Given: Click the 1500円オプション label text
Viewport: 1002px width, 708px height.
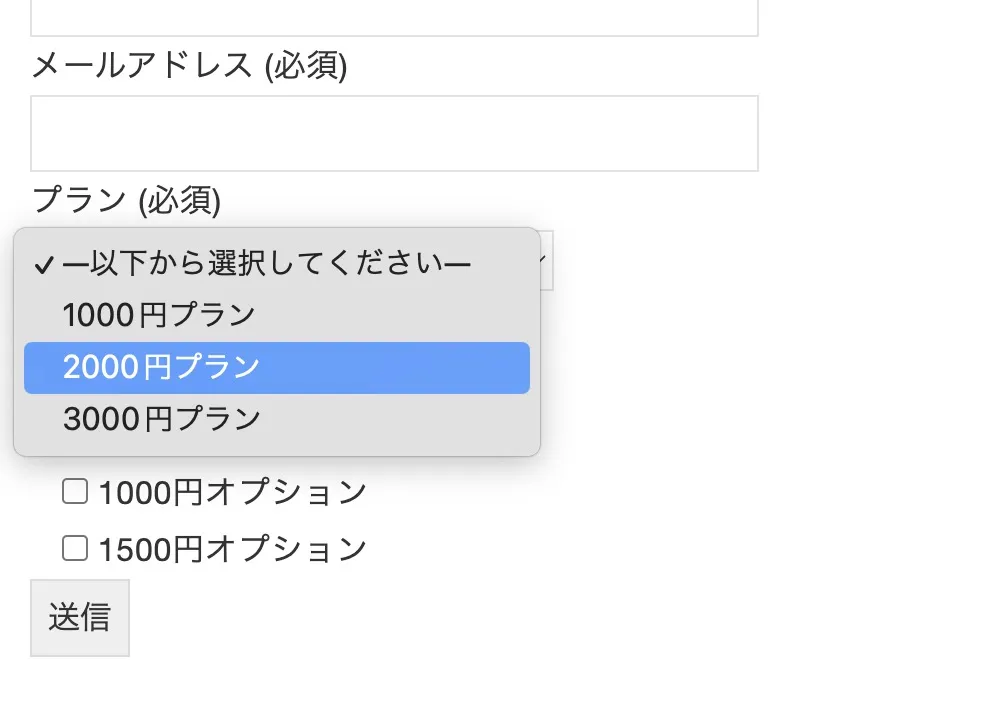Looking at the screenshot, I should pyautogui.click(x=230, y=548).
